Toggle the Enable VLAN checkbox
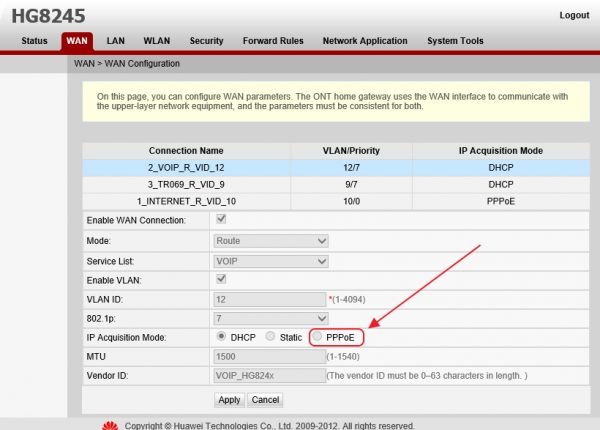This screenshot has width=600, height=430. point(221,279)
